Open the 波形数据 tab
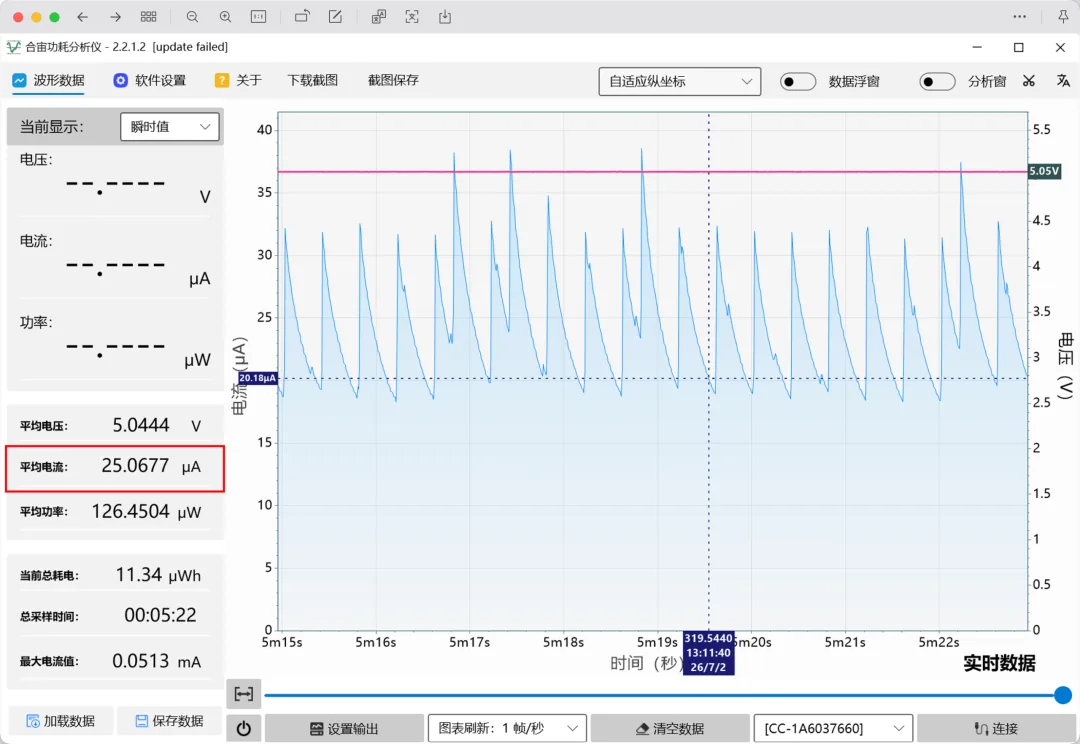The width and height of the screenshot is (1080, 744). pyautogui.click(x=48, y=81)
